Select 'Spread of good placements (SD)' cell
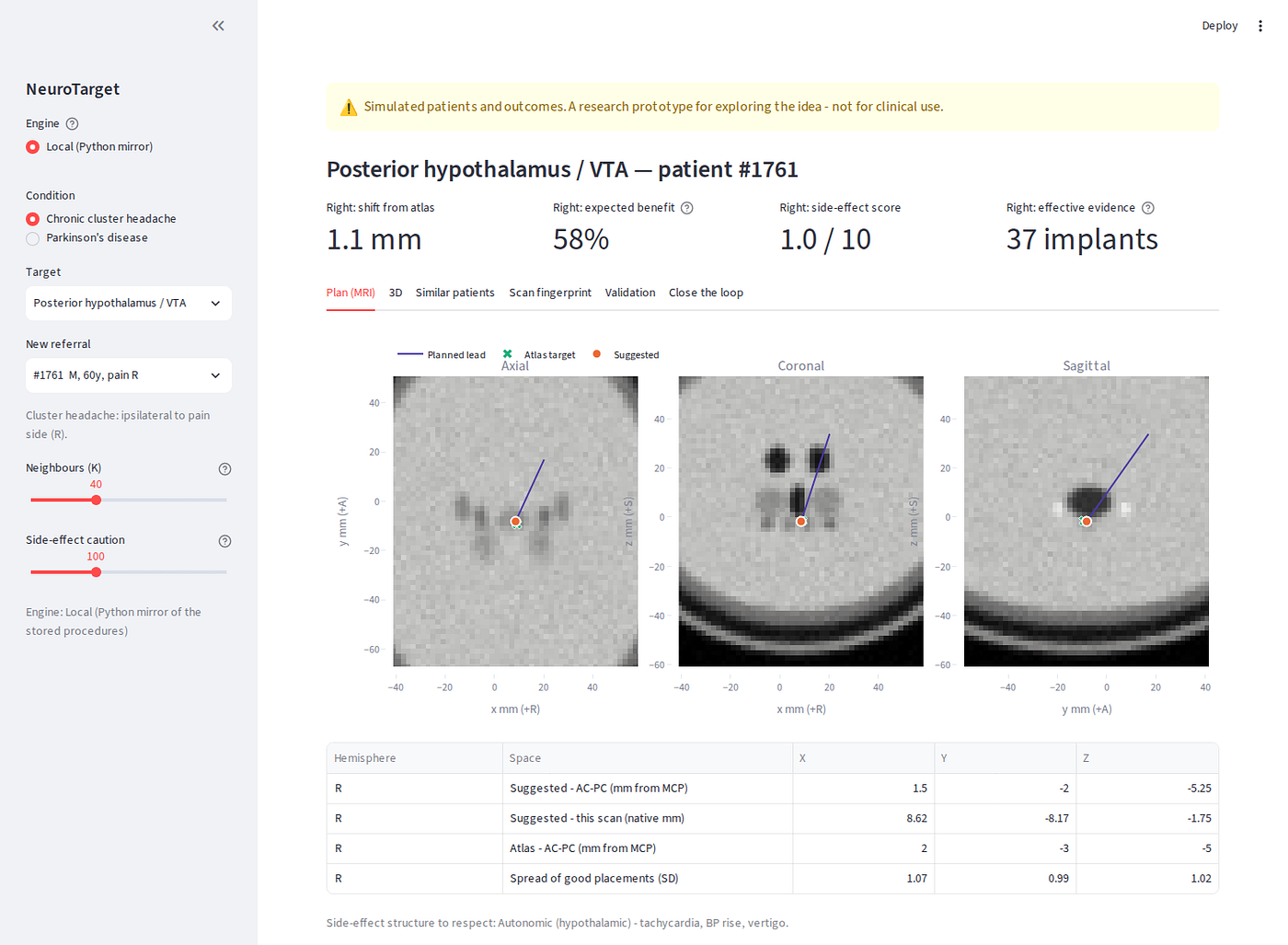The height and width of the screenshot is (945, 1288). coord(648,879)
